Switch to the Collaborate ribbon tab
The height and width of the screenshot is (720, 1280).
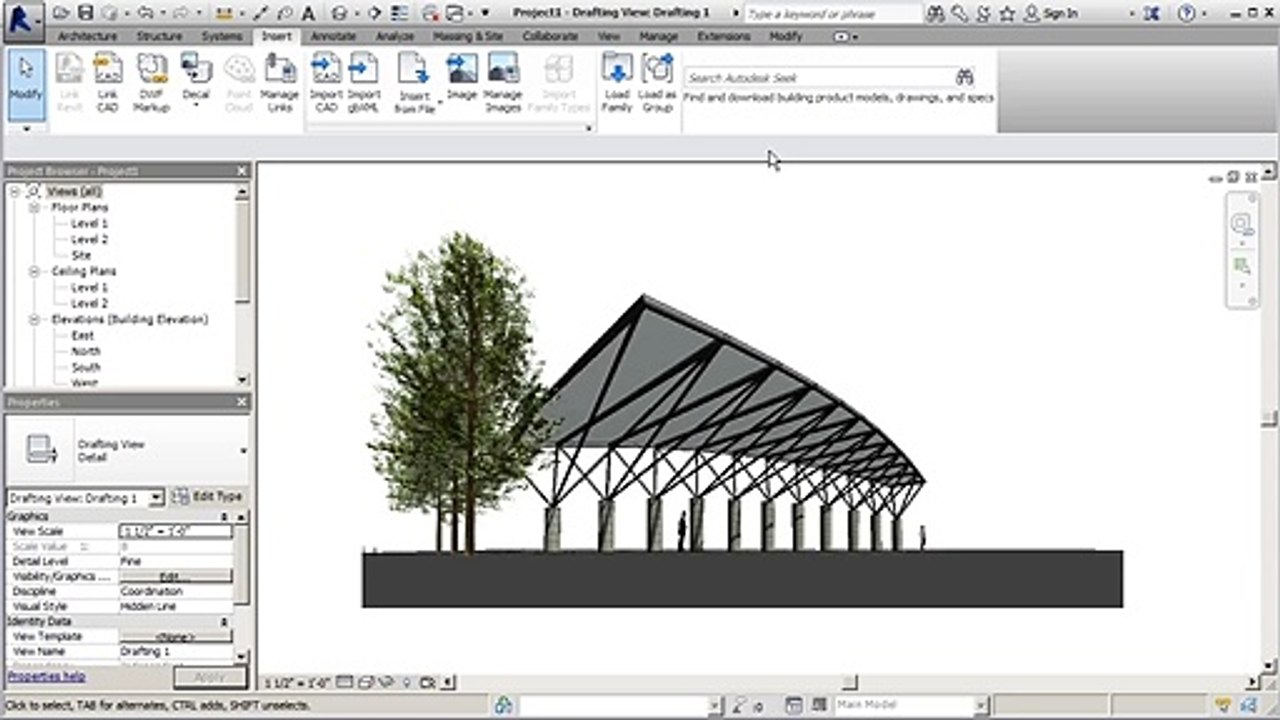coord(550,36)
